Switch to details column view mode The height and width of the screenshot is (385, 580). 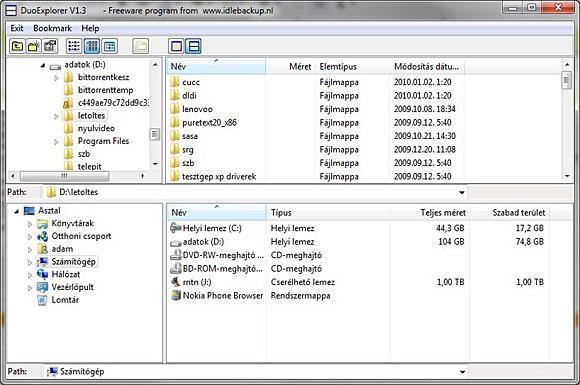[x=92, y=46]
